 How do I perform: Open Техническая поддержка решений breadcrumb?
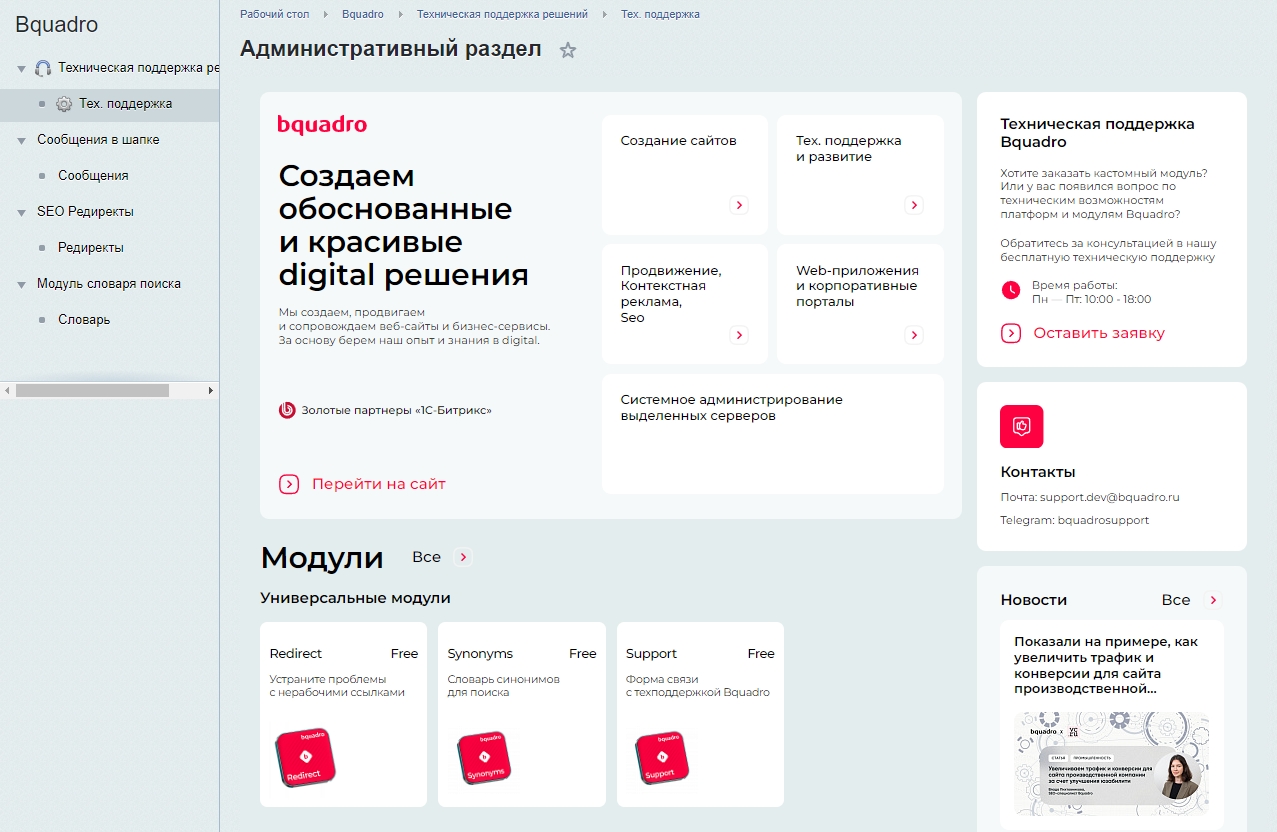[502, 14]
